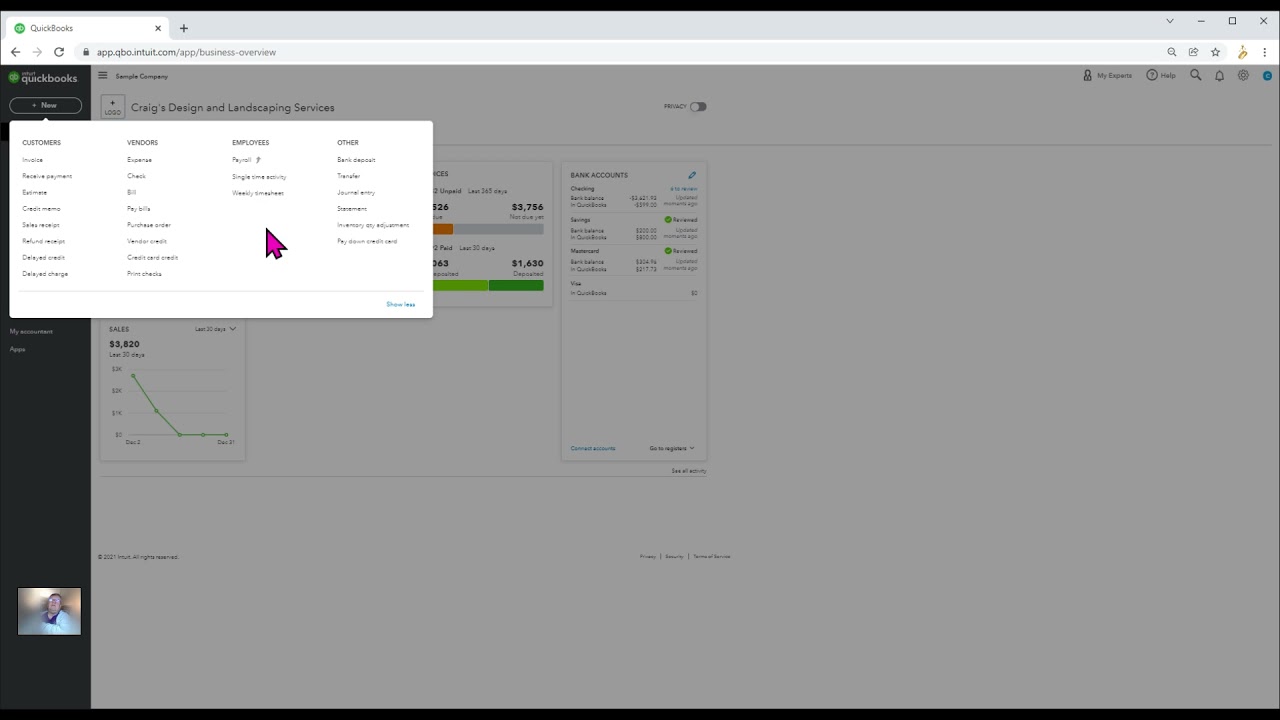Select Print checks option
This screenshot has height=720, width=1280.
tap(144, 274)
